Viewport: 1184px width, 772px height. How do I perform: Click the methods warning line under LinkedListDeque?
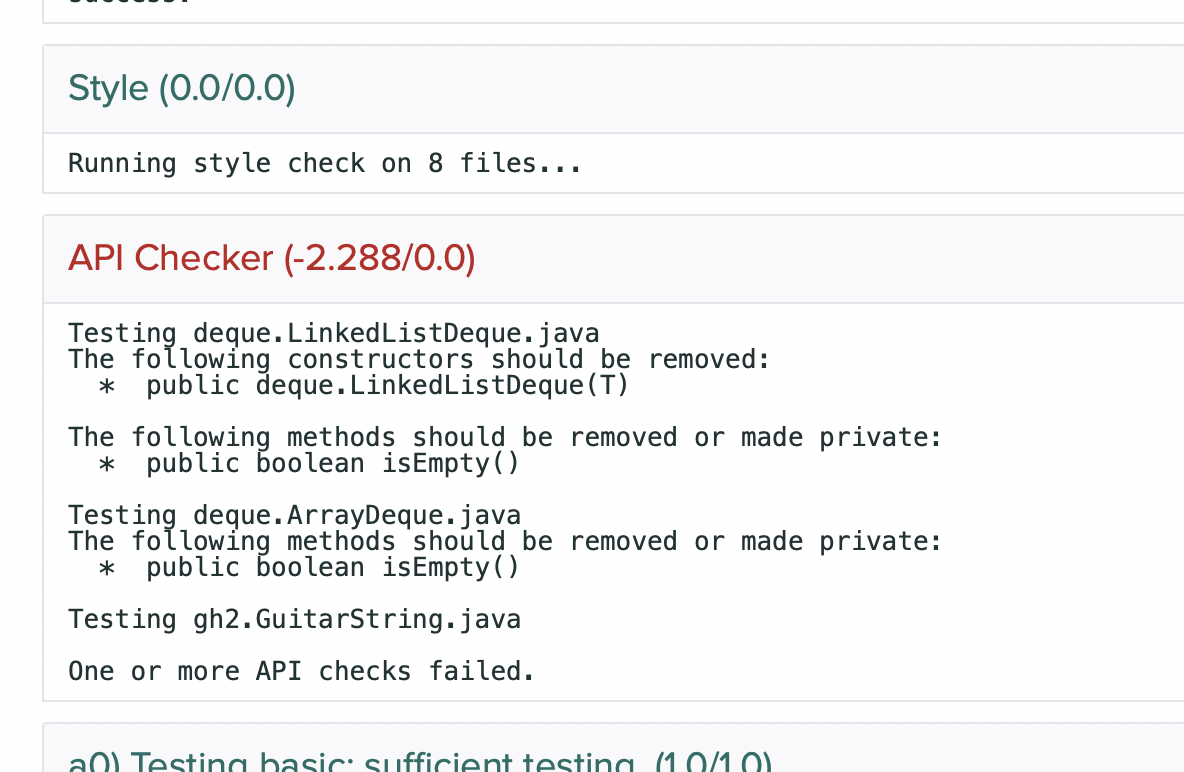click(505, 437)
